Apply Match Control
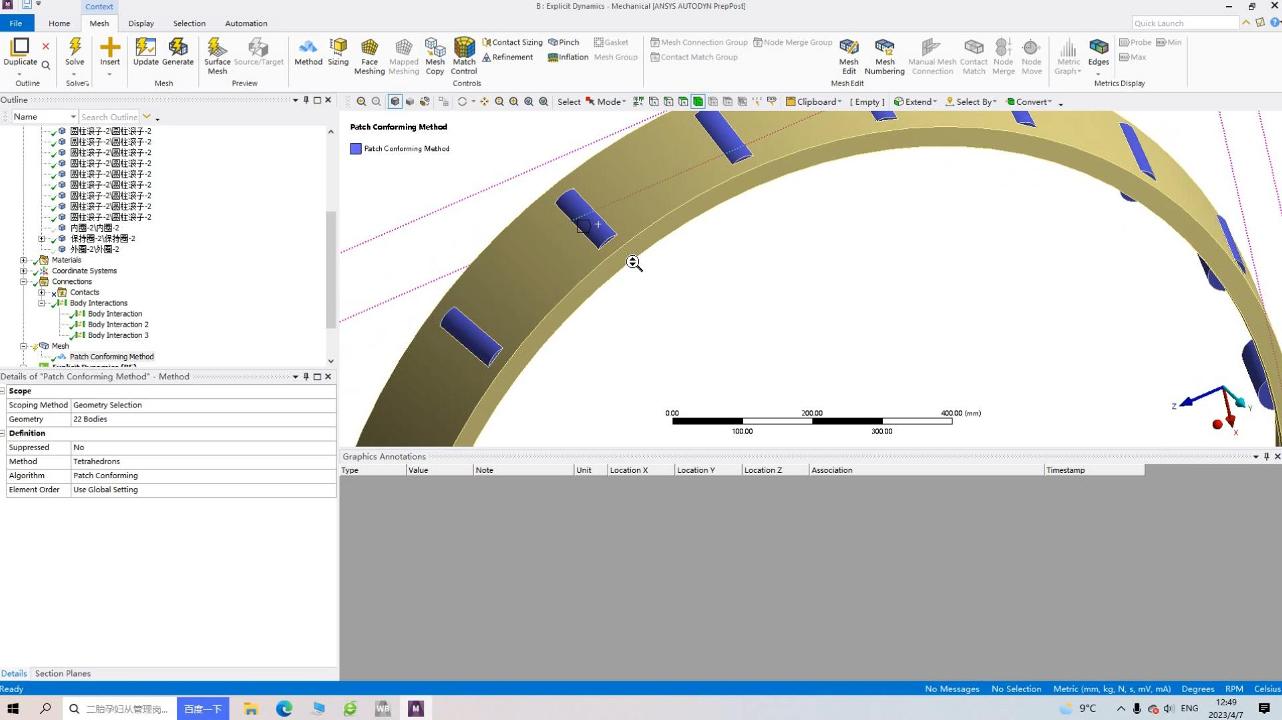This screenshot has width=1282, height=720. (464, 56)
